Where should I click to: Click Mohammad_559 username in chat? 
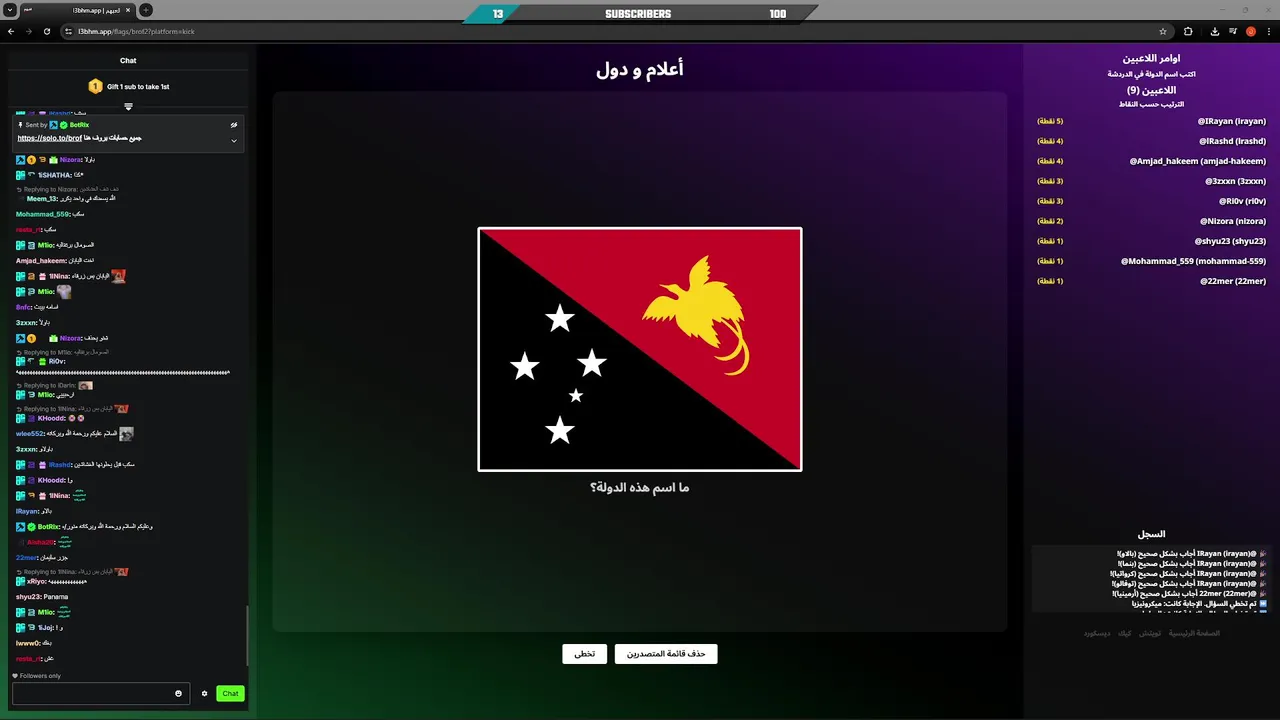tap(43, 214)
